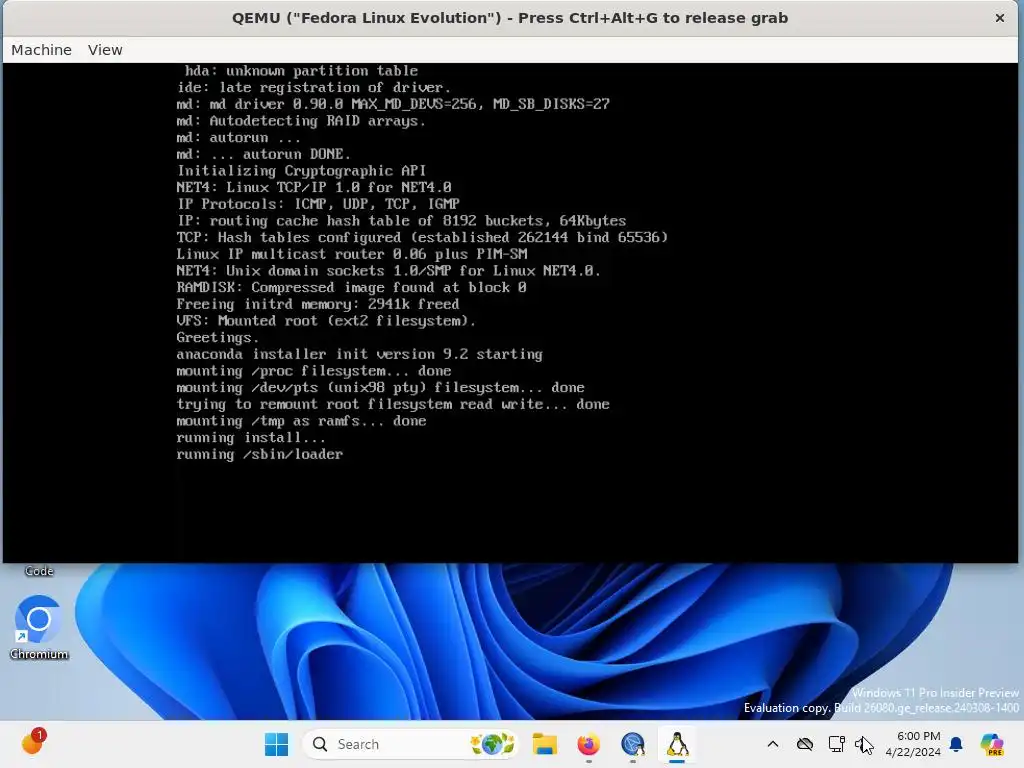1024x768 pixels.
Task: Open the Machine menu in QEMU
Action: [41, 50]
